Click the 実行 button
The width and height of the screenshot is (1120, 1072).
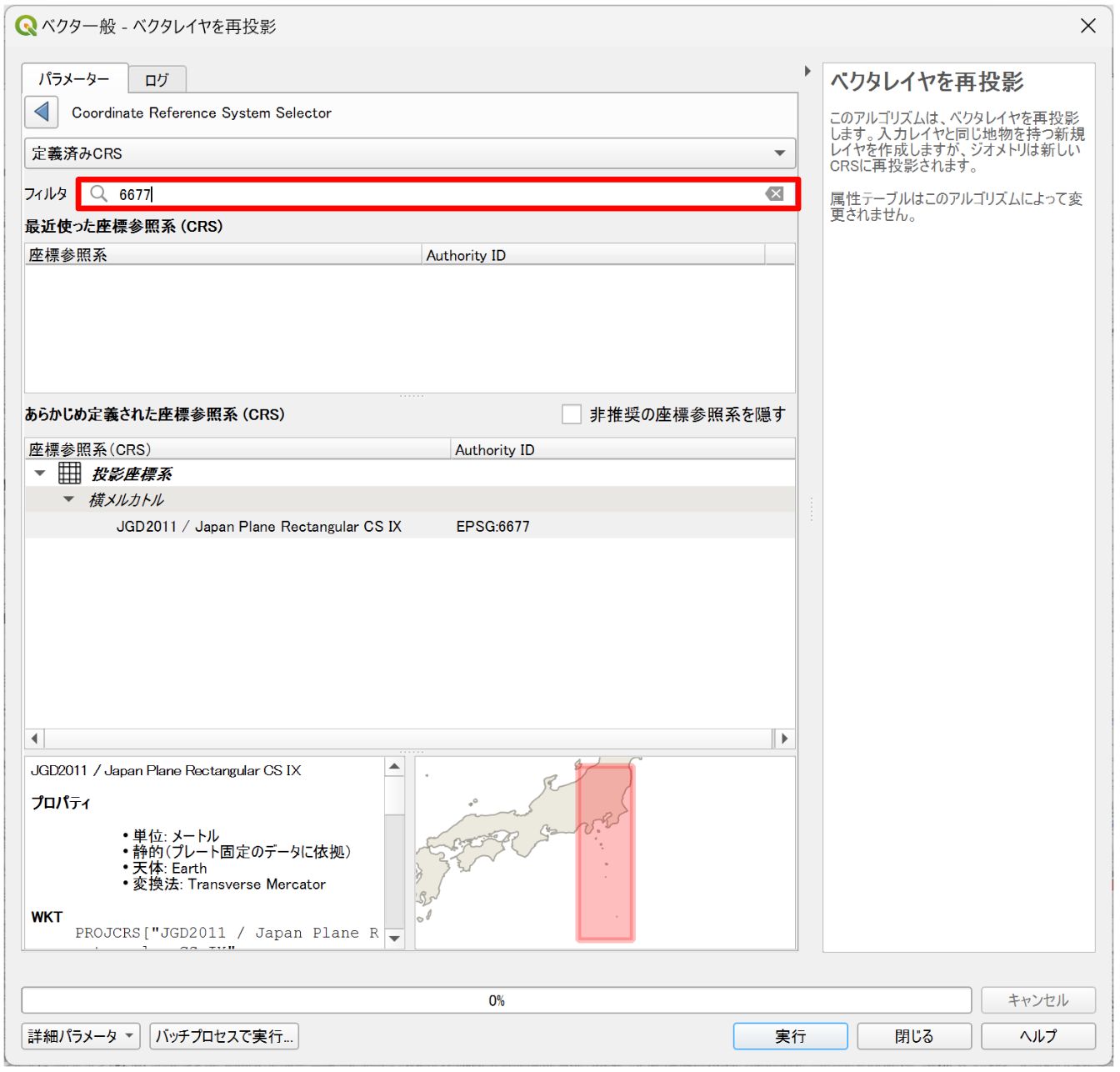coord(790,1036)
